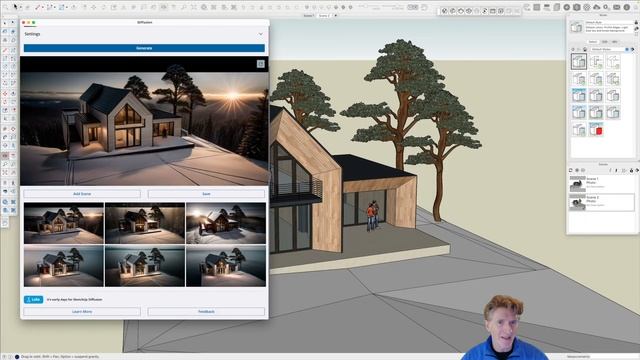Click the current style preview at top of Styles panel

pyautogui.click(x=576, y=27)
